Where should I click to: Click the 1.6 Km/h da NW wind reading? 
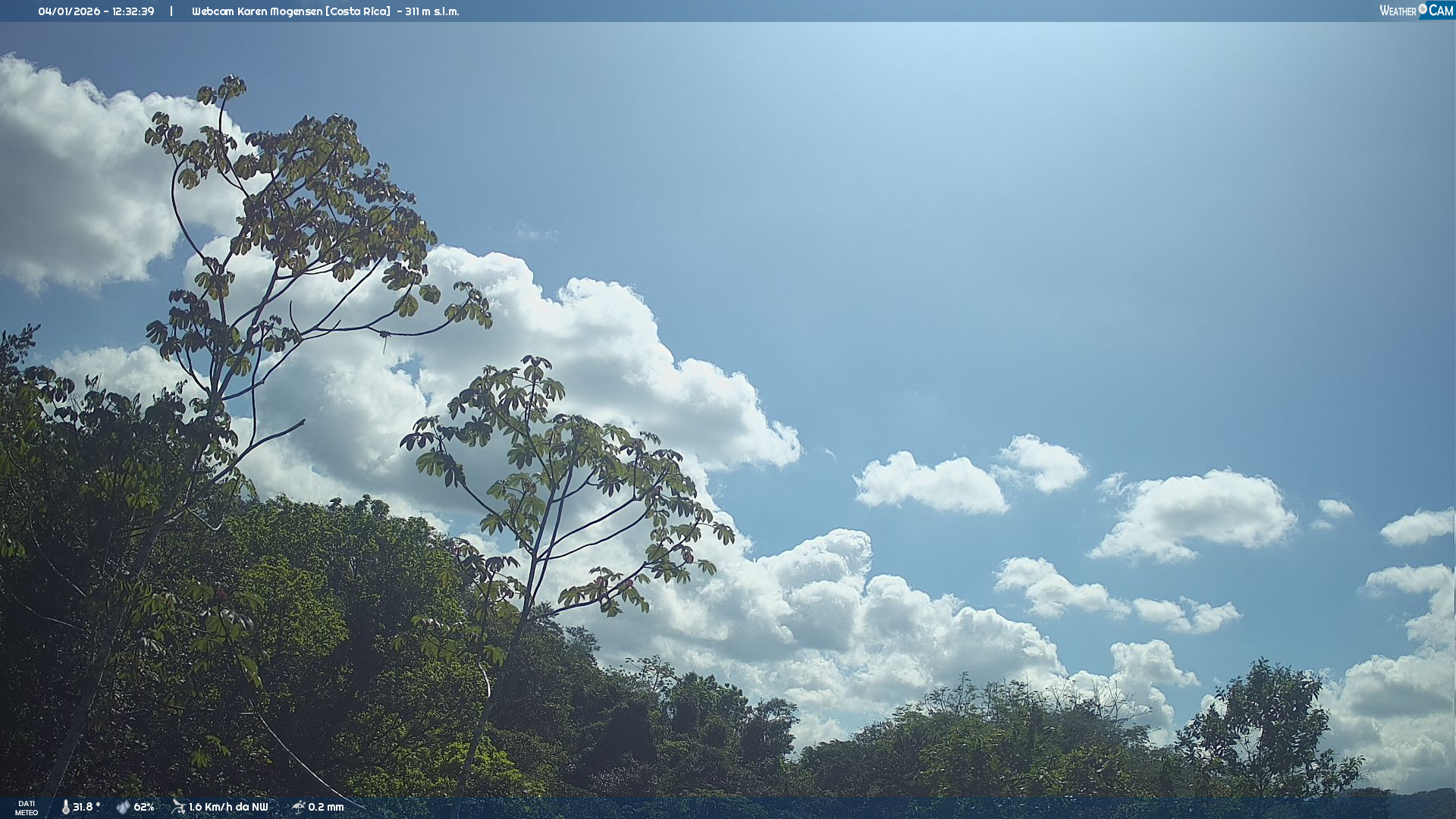coord(228,807)
